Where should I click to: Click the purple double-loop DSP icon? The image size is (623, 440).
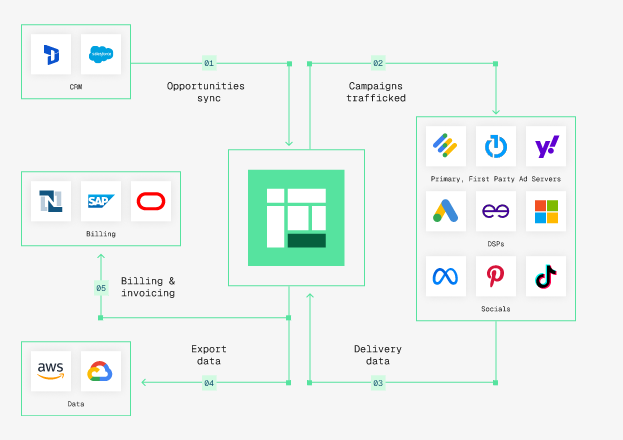coord(496,211)
